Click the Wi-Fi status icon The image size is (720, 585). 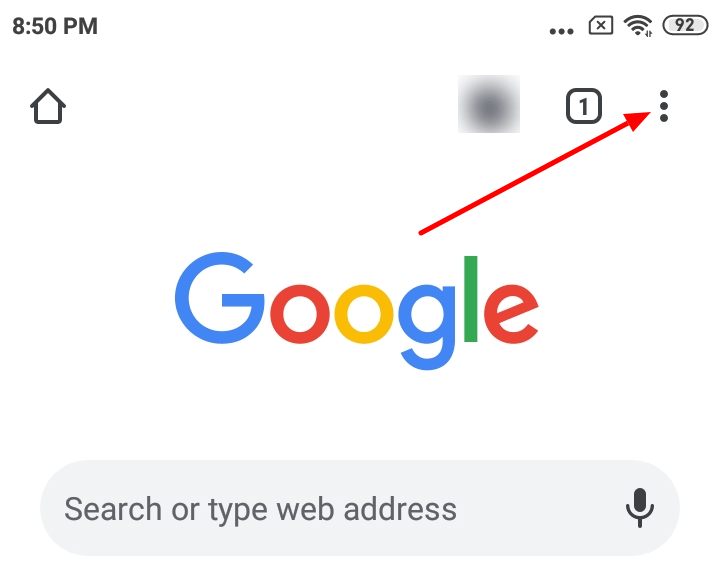pos(638,26)
